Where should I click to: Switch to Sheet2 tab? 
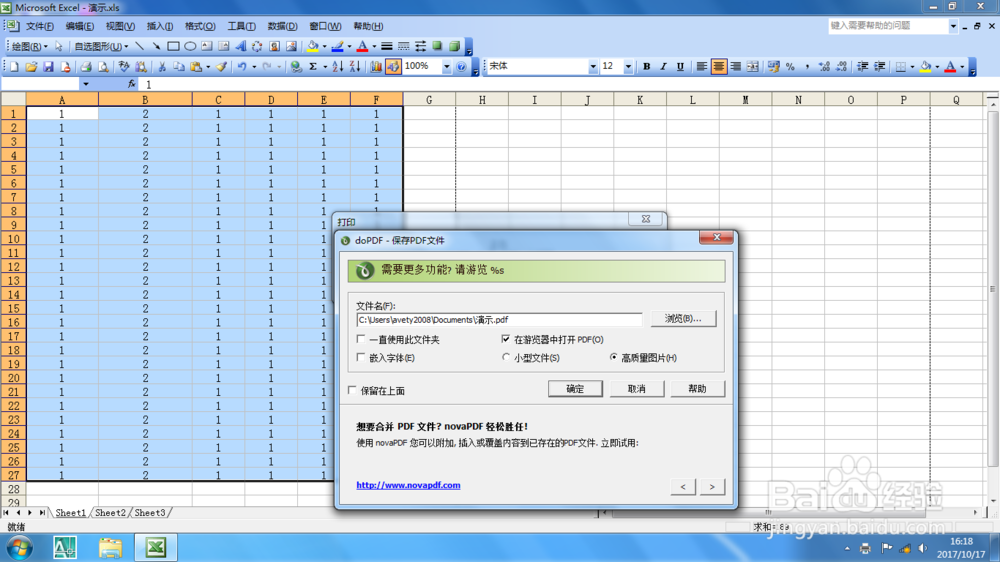pos(110,512)
